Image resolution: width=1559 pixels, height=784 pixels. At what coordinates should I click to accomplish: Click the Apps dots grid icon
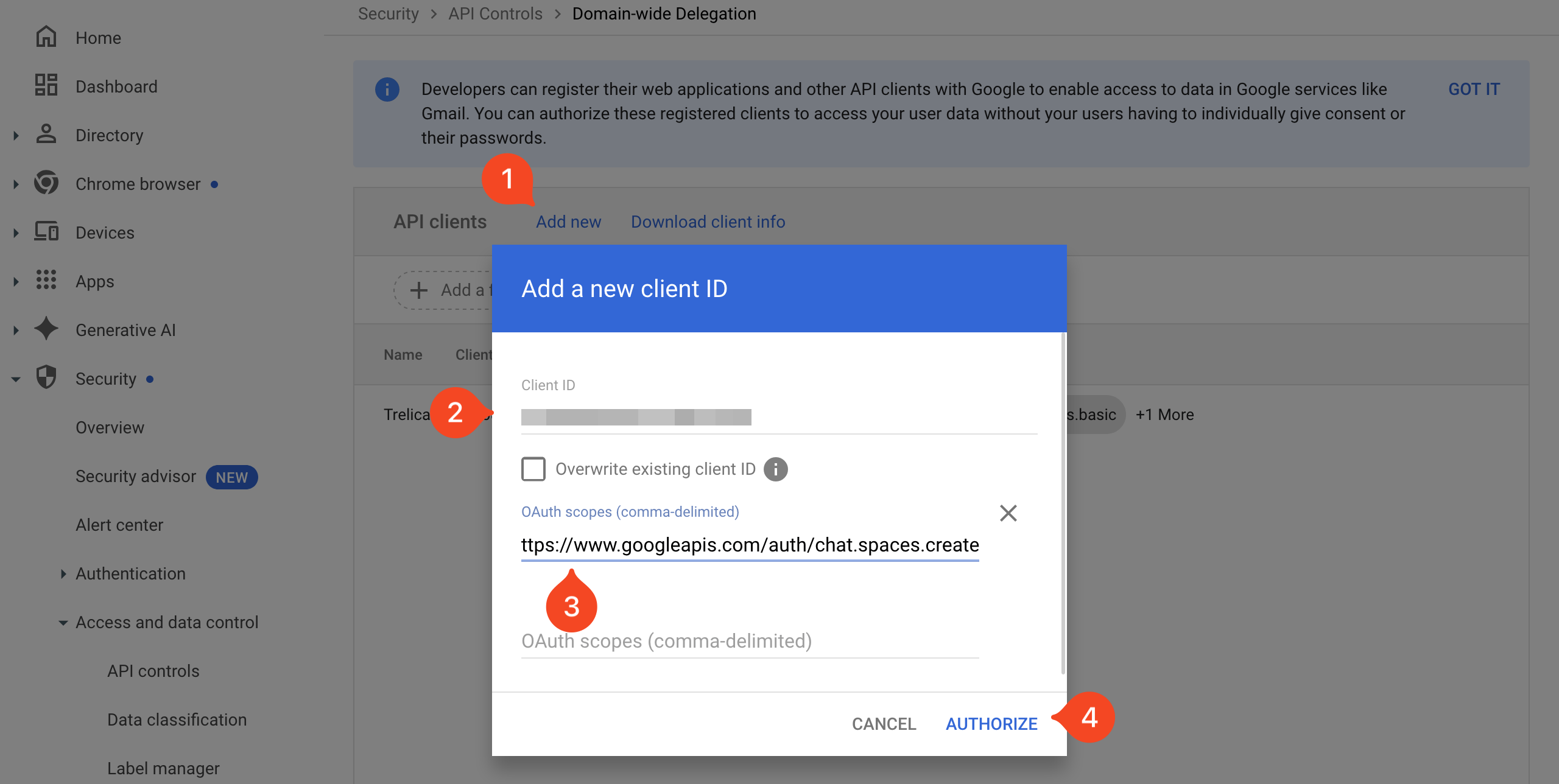46,280
